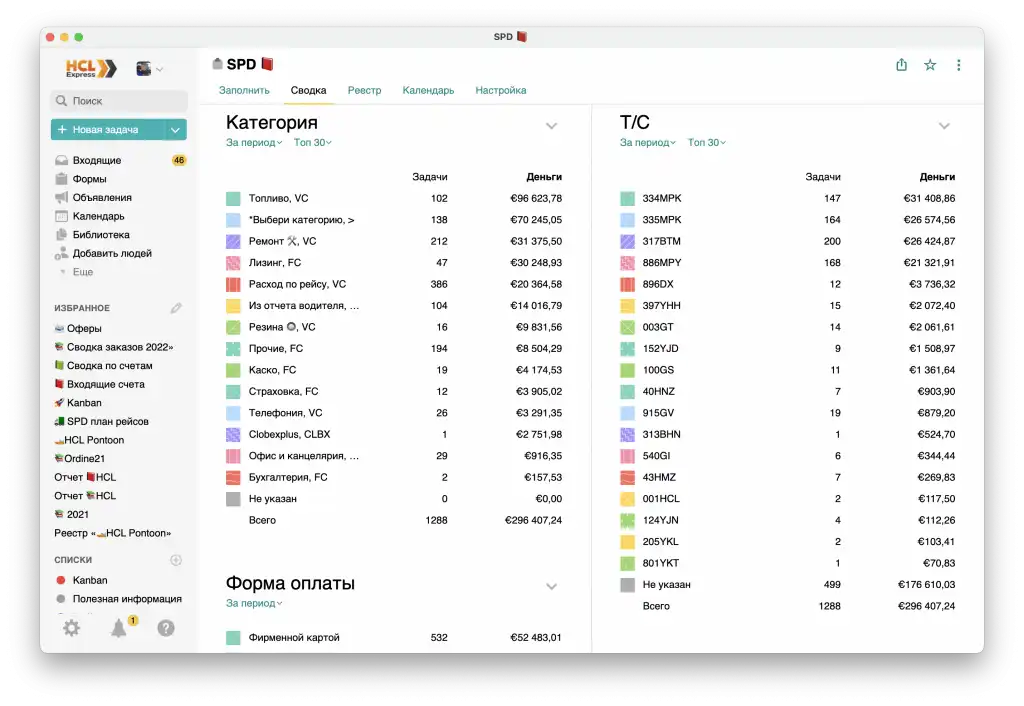Click the lock icon beside SPD title
This screenshot has width=1024, height=706.
coord(217,63)
